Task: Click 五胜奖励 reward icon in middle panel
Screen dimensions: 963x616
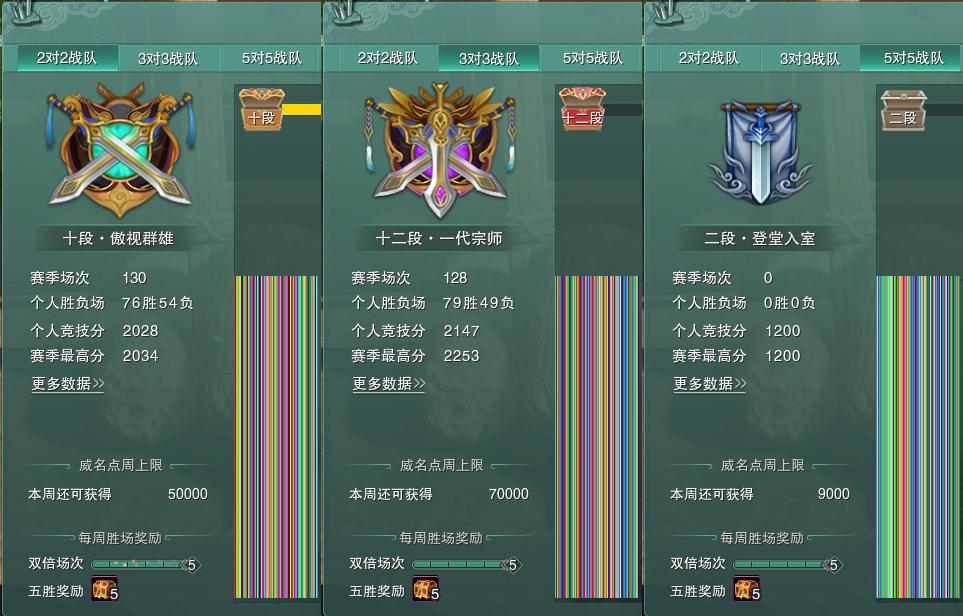Action: [426, 588]
